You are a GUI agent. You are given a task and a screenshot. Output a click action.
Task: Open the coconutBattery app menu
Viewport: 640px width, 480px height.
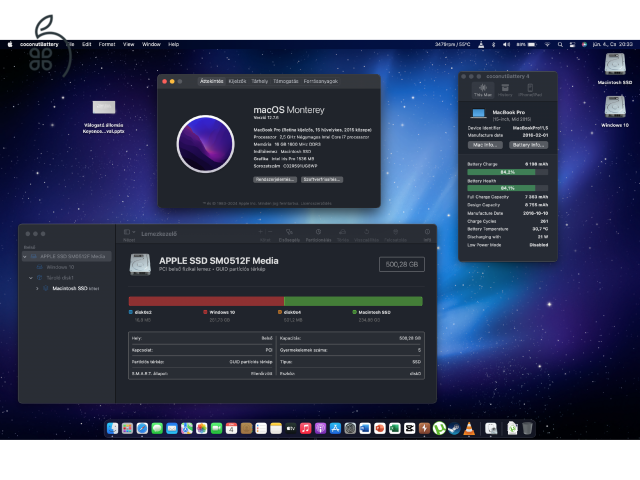click(39, 44)
